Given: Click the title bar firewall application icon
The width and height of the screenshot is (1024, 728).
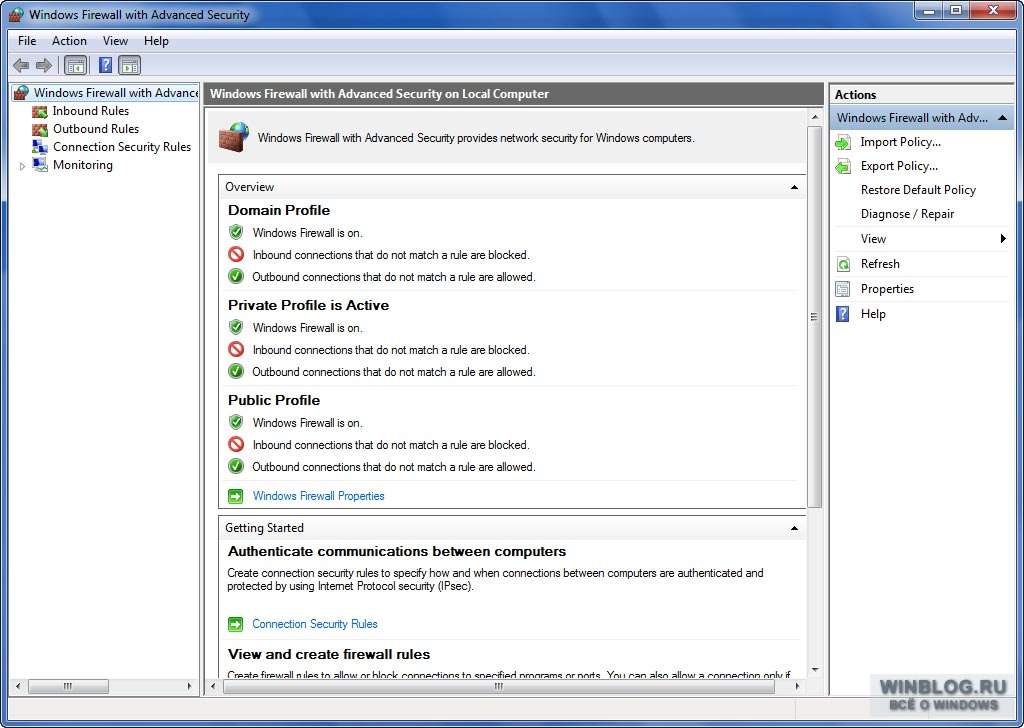Looking at the screenshot, I should (x=16, y=14).
